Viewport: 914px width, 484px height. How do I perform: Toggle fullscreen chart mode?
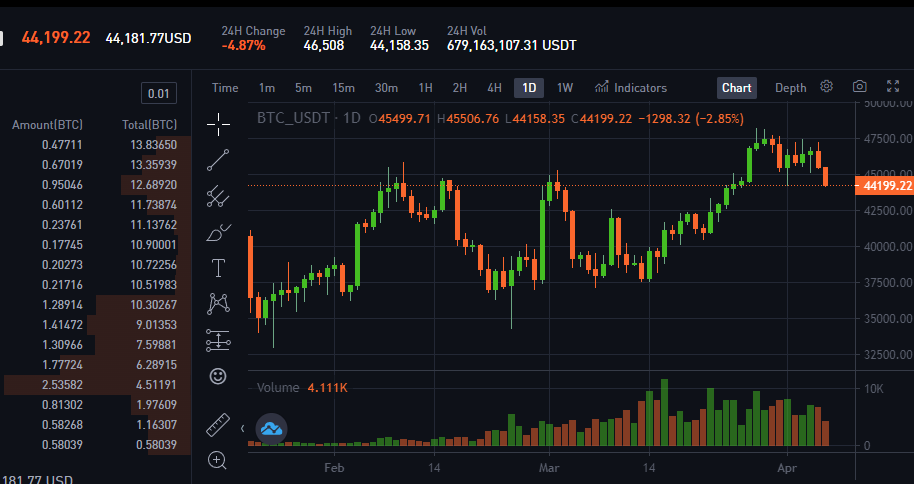click(x=892, y=87)
